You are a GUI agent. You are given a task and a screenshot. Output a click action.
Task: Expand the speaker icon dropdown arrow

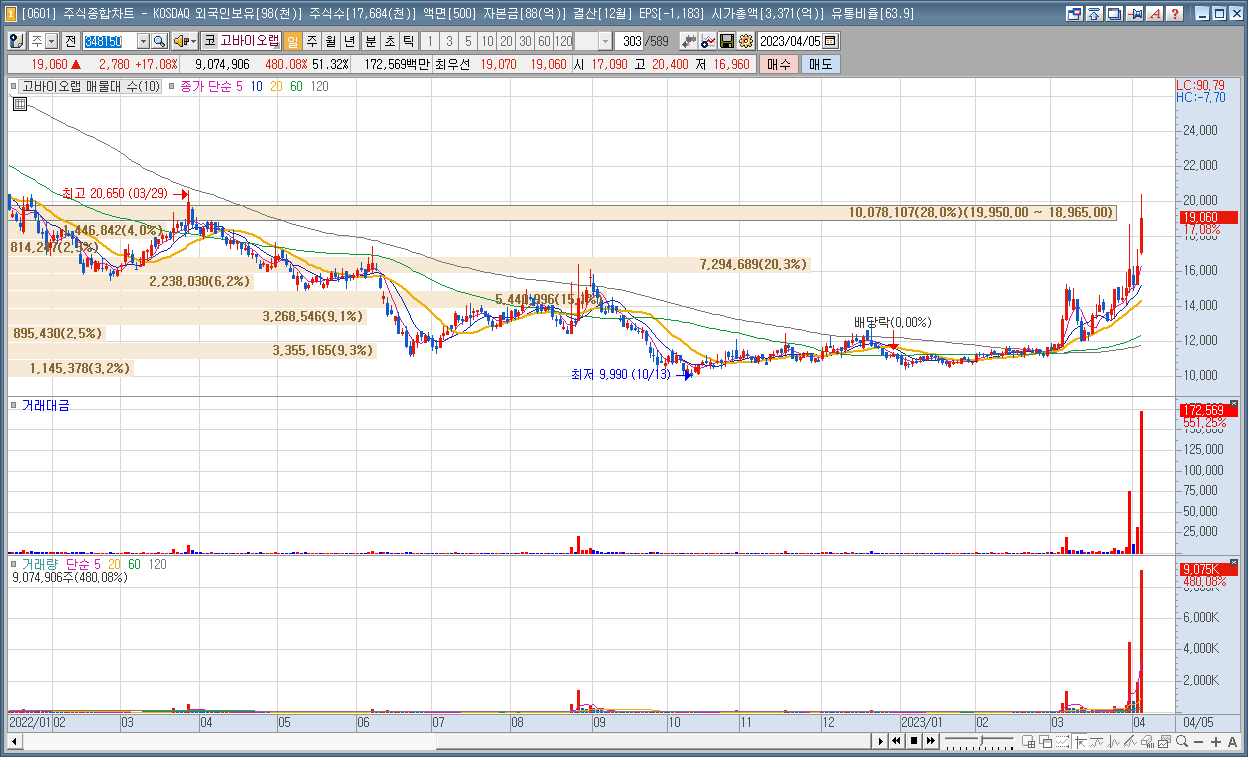click(x=193, y=41)
